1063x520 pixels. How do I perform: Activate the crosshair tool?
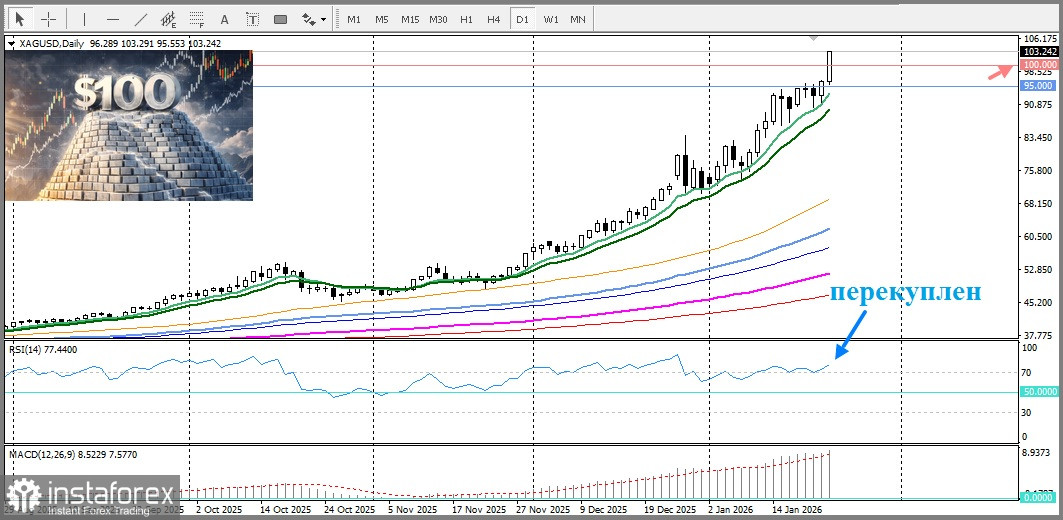pos(48,19)
